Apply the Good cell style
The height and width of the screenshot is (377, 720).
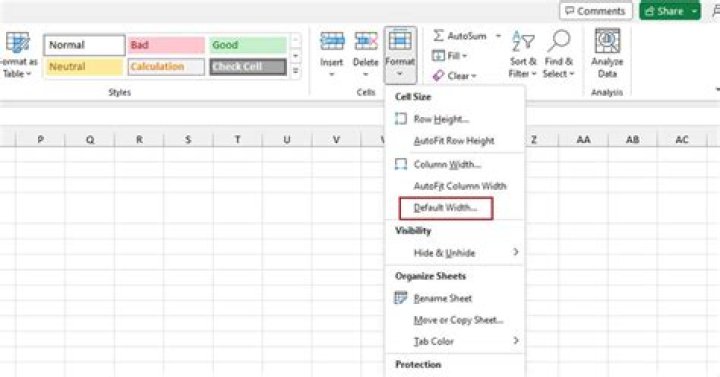click(248, 45)
